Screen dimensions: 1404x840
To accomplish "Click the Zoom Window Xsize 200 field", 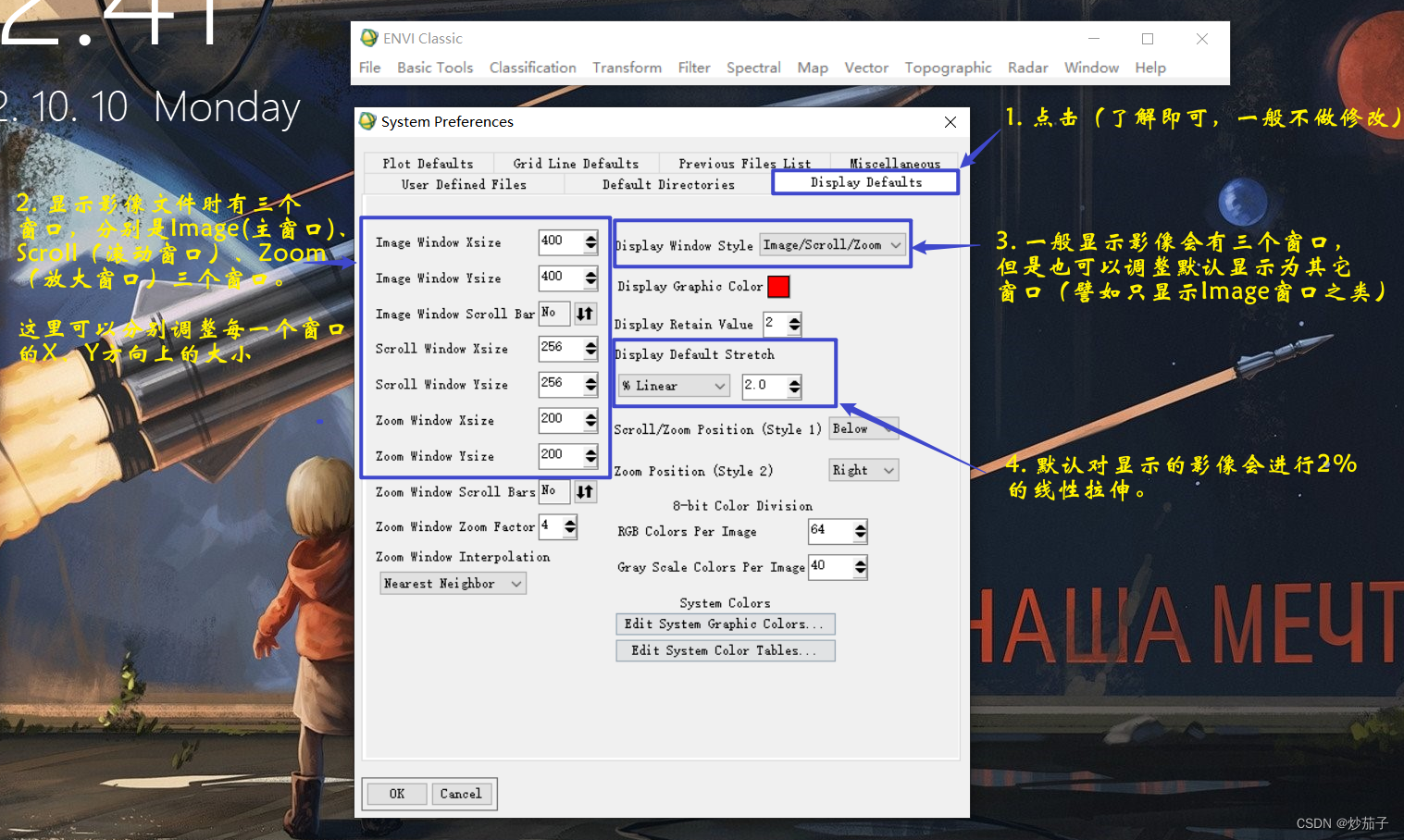I will pos(561,419).
